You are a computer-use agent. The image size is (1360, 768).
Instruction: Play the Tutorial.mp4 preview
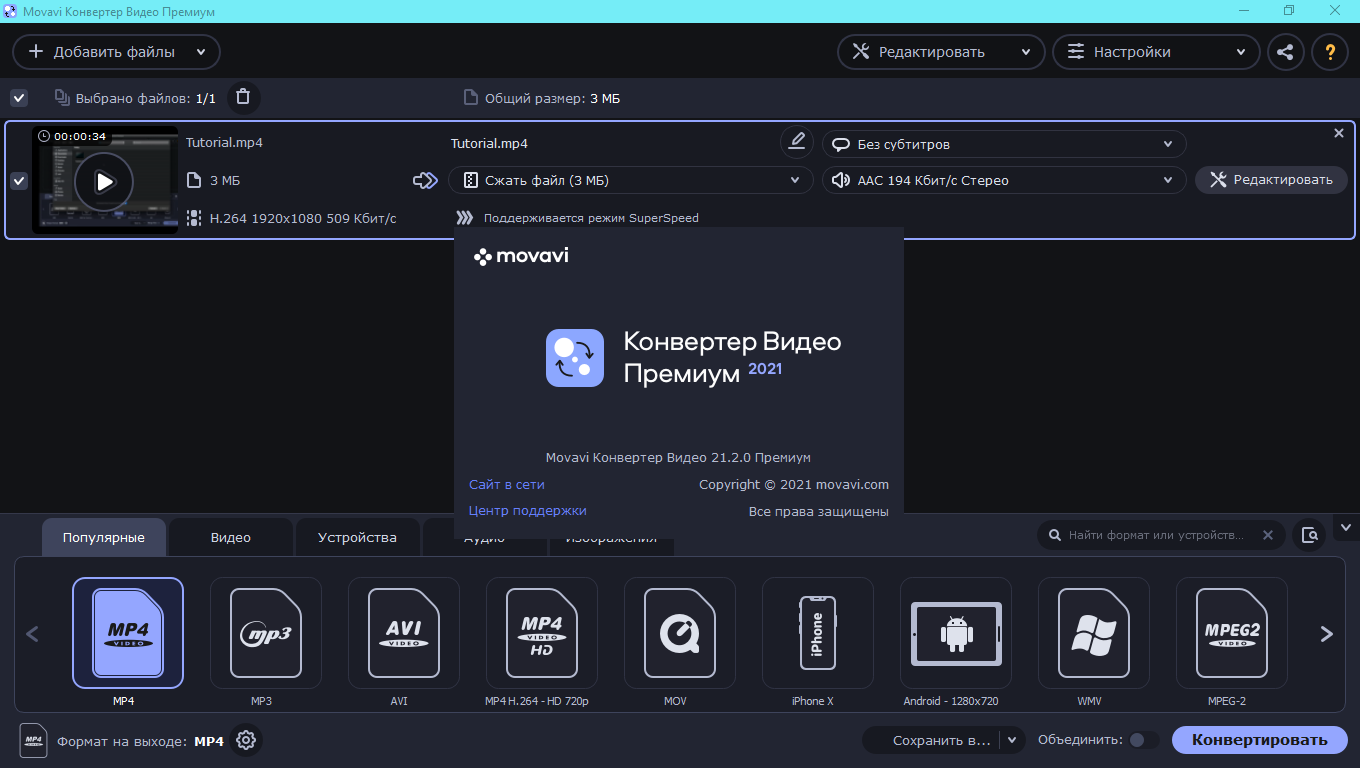[x=105, y=181]
